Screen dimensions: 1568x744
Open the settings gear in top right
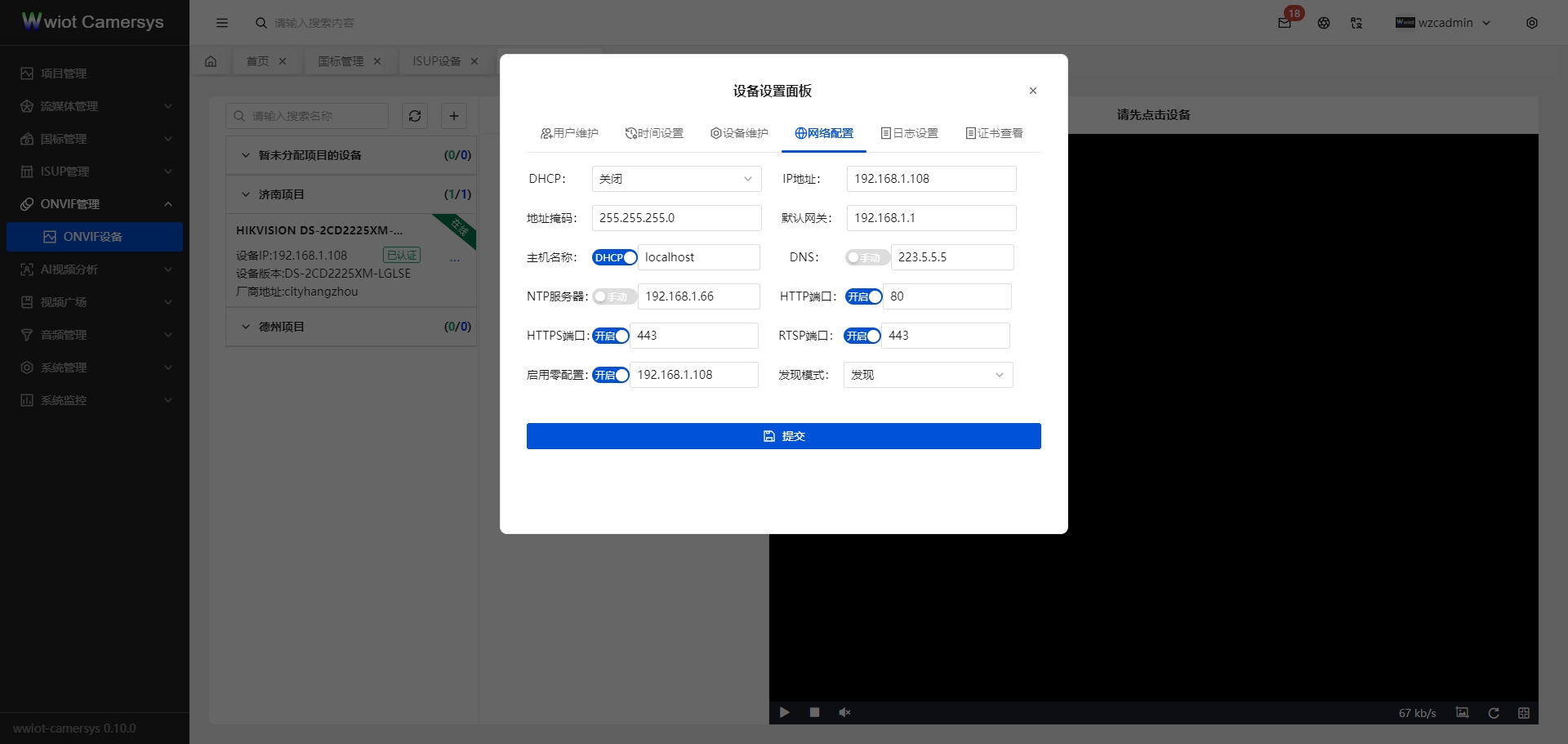tap(1533, 23)
